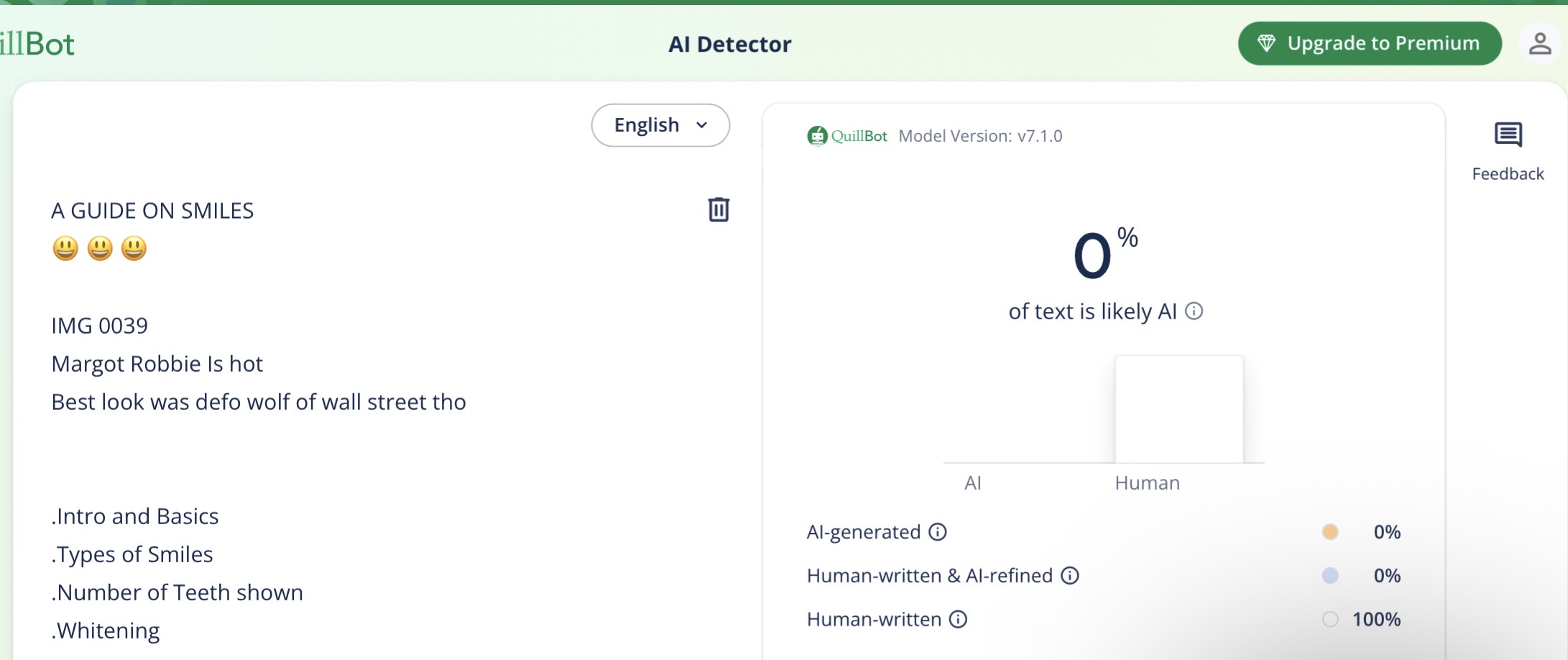Show info tooltip for Human-written
The height and width of the screenshot is (660, 1568).
(958, 620)
